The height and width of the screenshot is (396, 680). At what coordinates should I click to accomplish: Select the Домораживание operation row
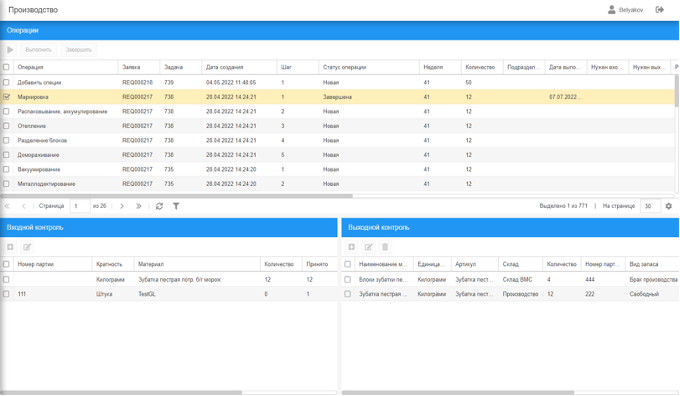point(337,155)
